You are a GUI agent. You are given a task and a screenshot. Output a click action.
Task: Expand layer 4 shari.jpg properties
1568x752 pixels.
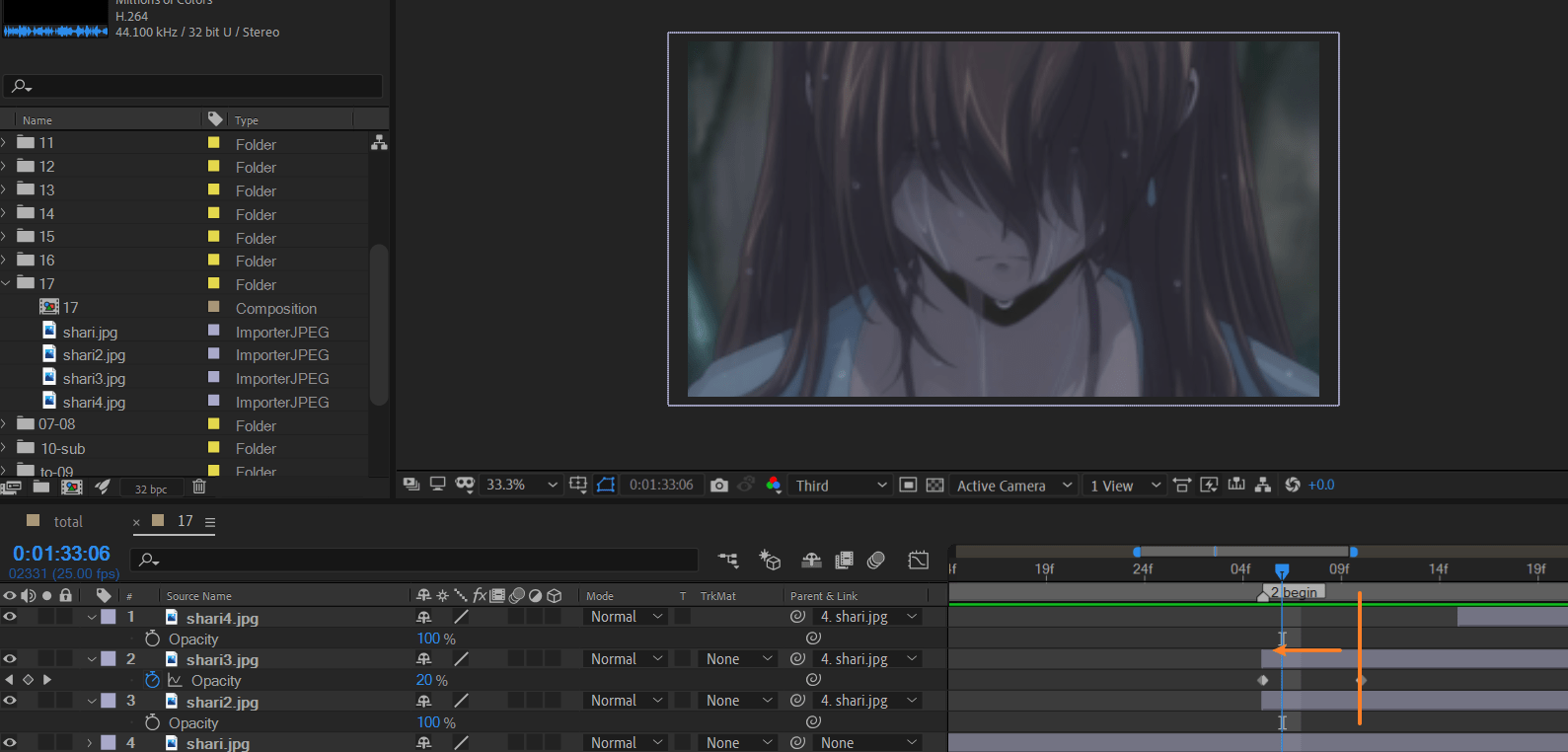coord(91,742)
